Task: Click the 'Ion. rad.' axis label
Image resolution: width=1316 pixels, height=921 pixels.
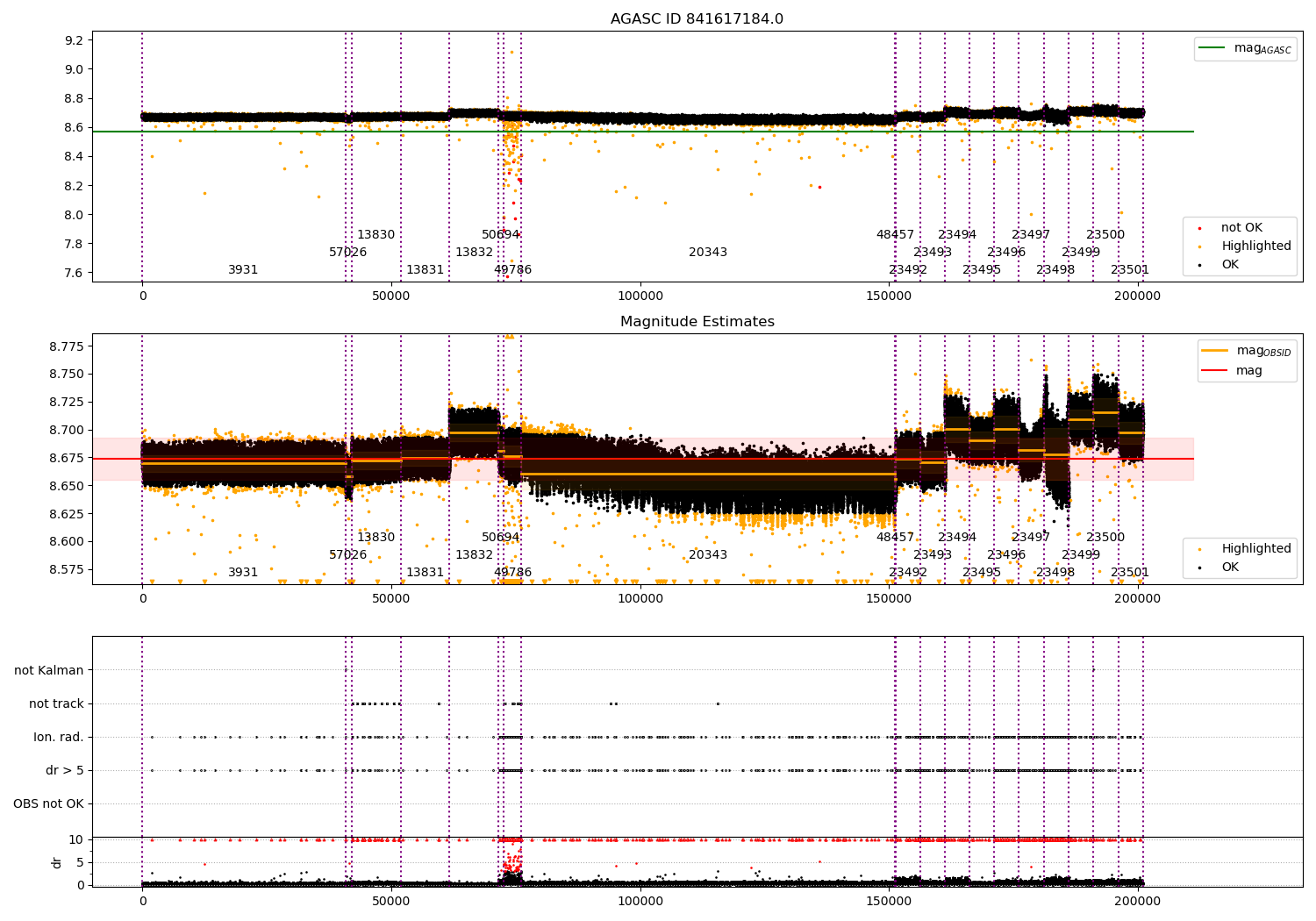Action: [59, 737]
